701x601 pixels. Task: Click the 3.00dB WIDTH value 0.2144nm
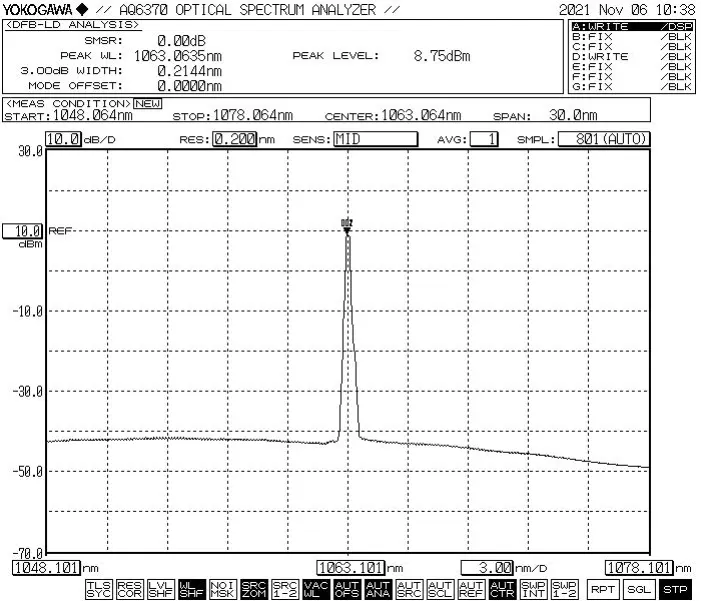[x=190, y=71]
